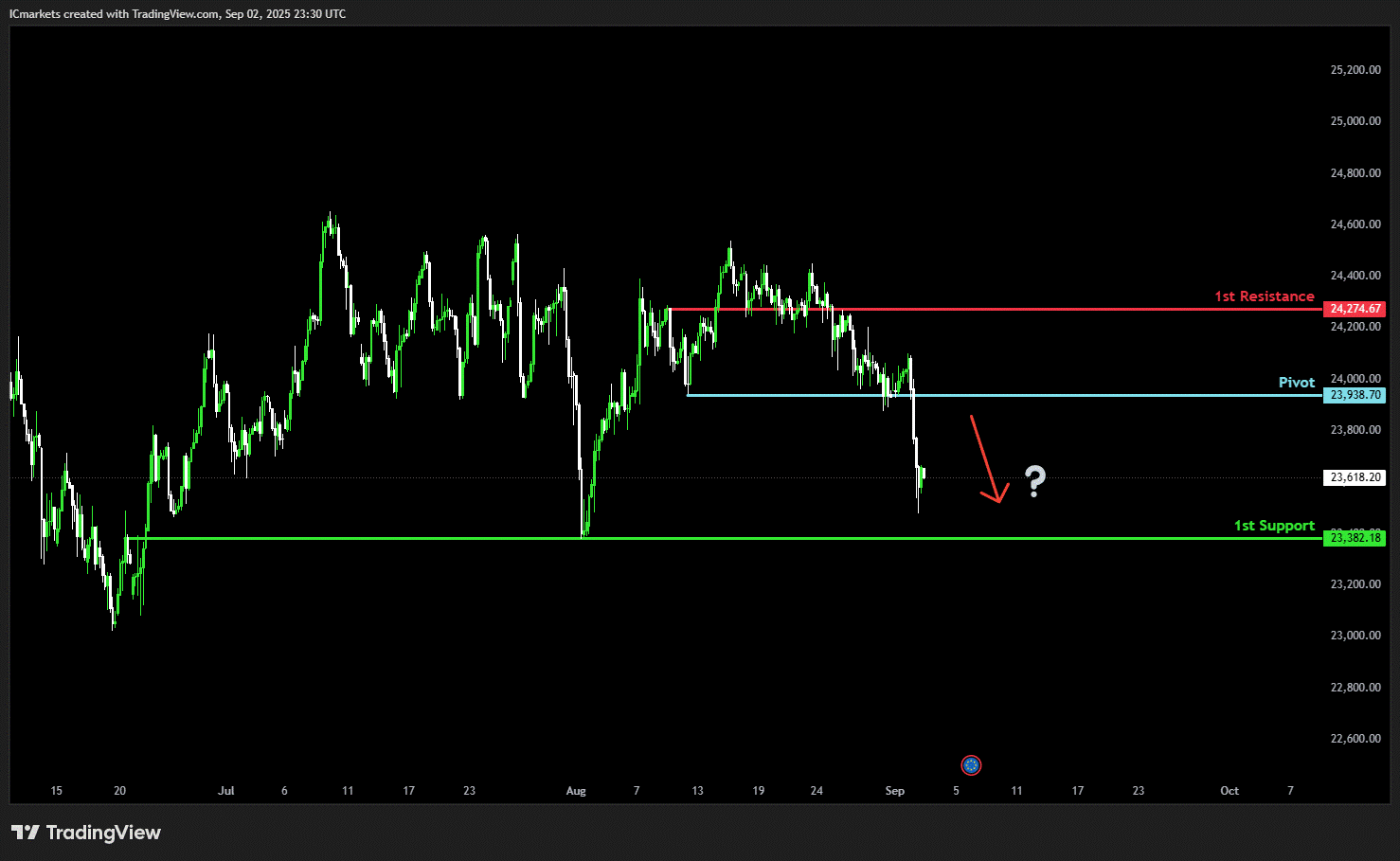This screenshot has width=1400, height=861.
Task: Select the blue Pivot horizontal line
Action: click(1004, 395)
